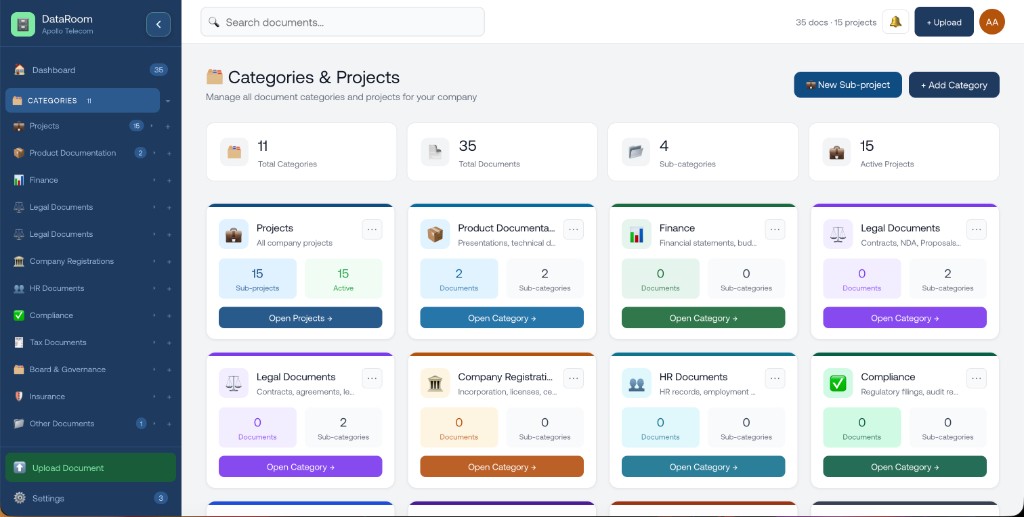Collapse the CATEGORIES section arrow

click(x=168, y=101)
